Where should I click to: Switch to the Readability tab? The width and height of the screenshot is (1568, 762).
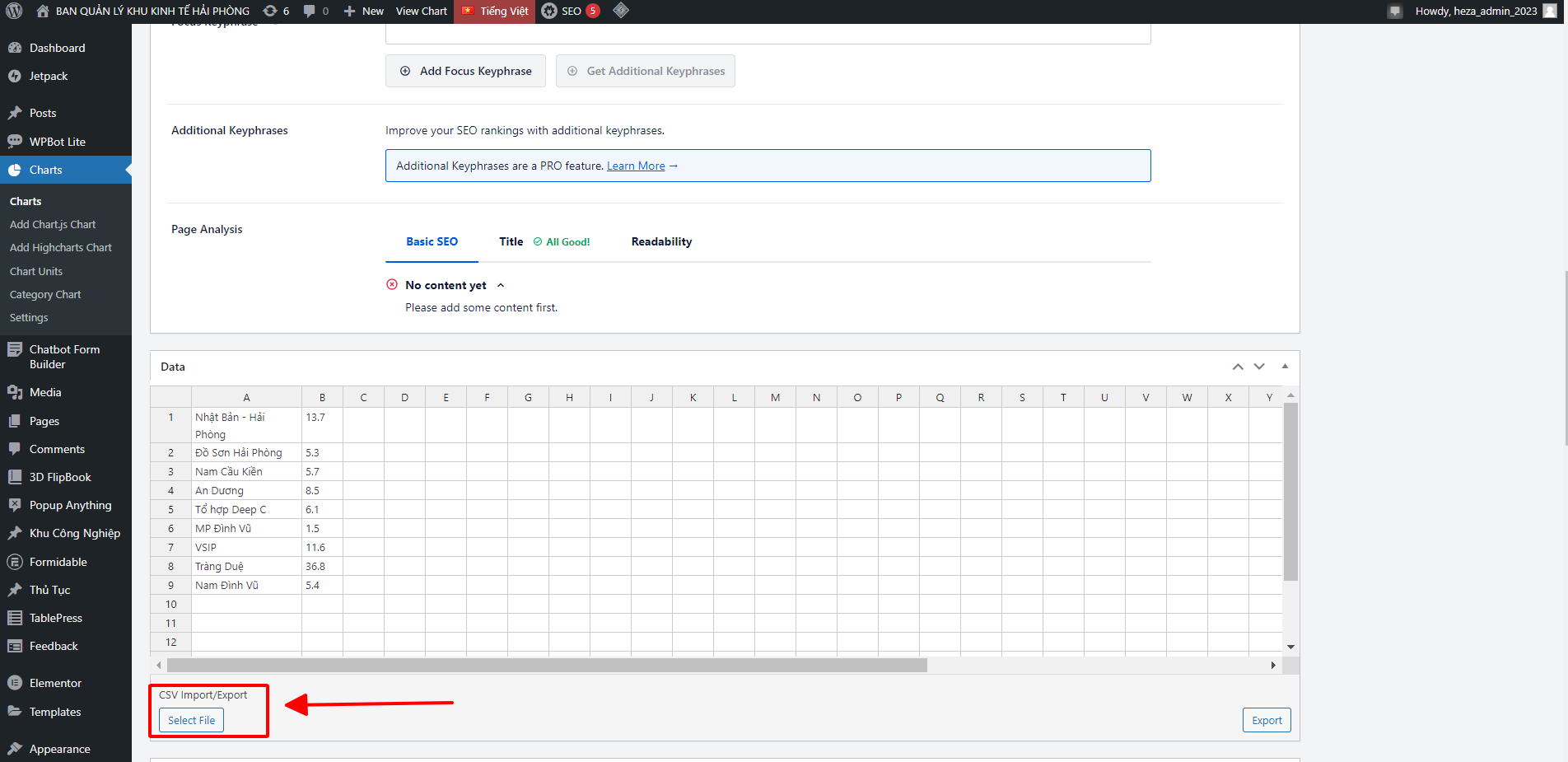661,241
